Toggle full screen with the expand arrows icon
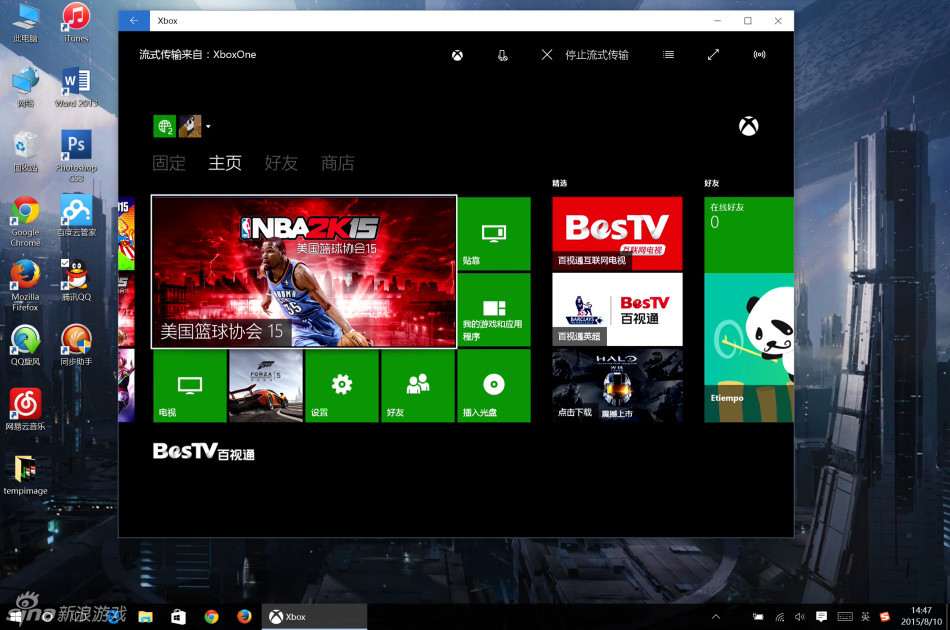 [x=713, y=55]
